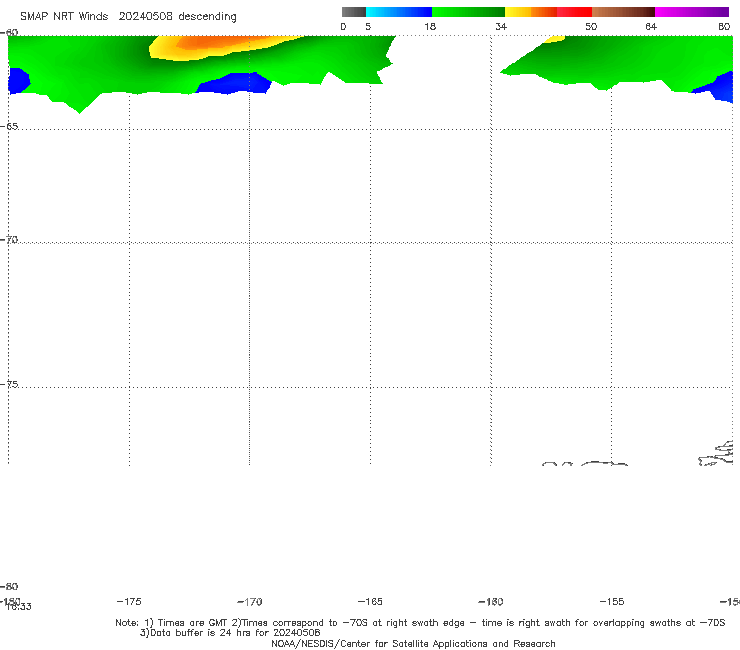
Task: Click the longitude label -165
Action: (x=370, y=602)
